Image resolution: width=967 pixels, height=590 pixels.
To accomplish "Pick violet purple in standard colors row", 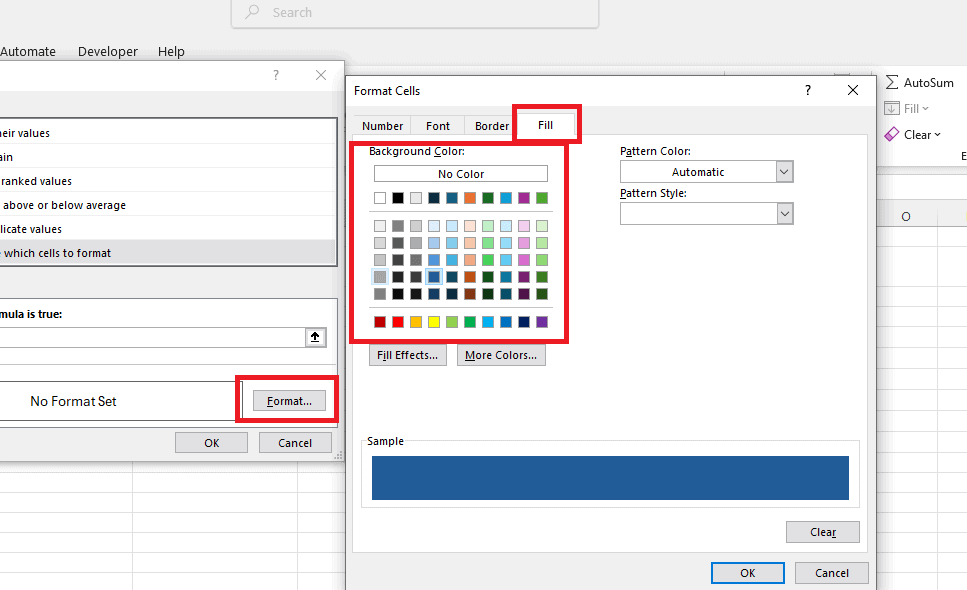I will pos(541,322).
